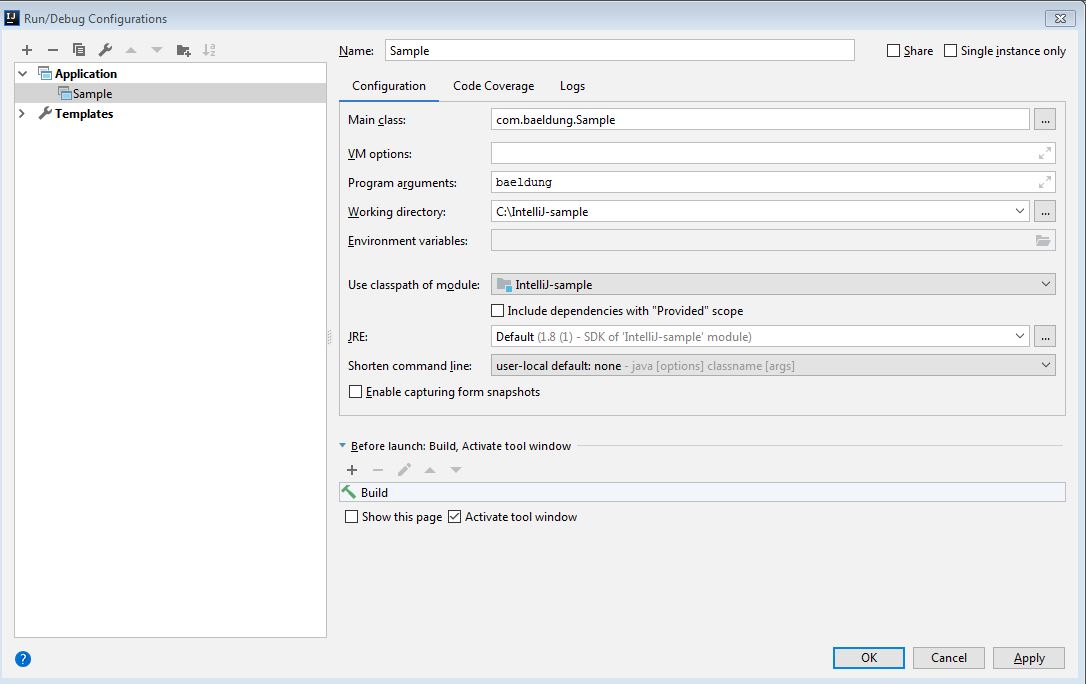Copy the configuration using the duplicate icon
Viewport: 1086px width, 684px height.
pyautogui.click(x=79, y=50)
